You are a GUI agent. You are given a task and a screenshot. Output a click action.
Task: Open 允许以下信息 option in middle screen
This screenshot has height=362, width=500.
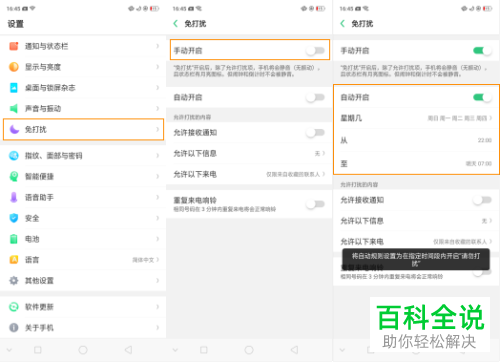[249, 153]
